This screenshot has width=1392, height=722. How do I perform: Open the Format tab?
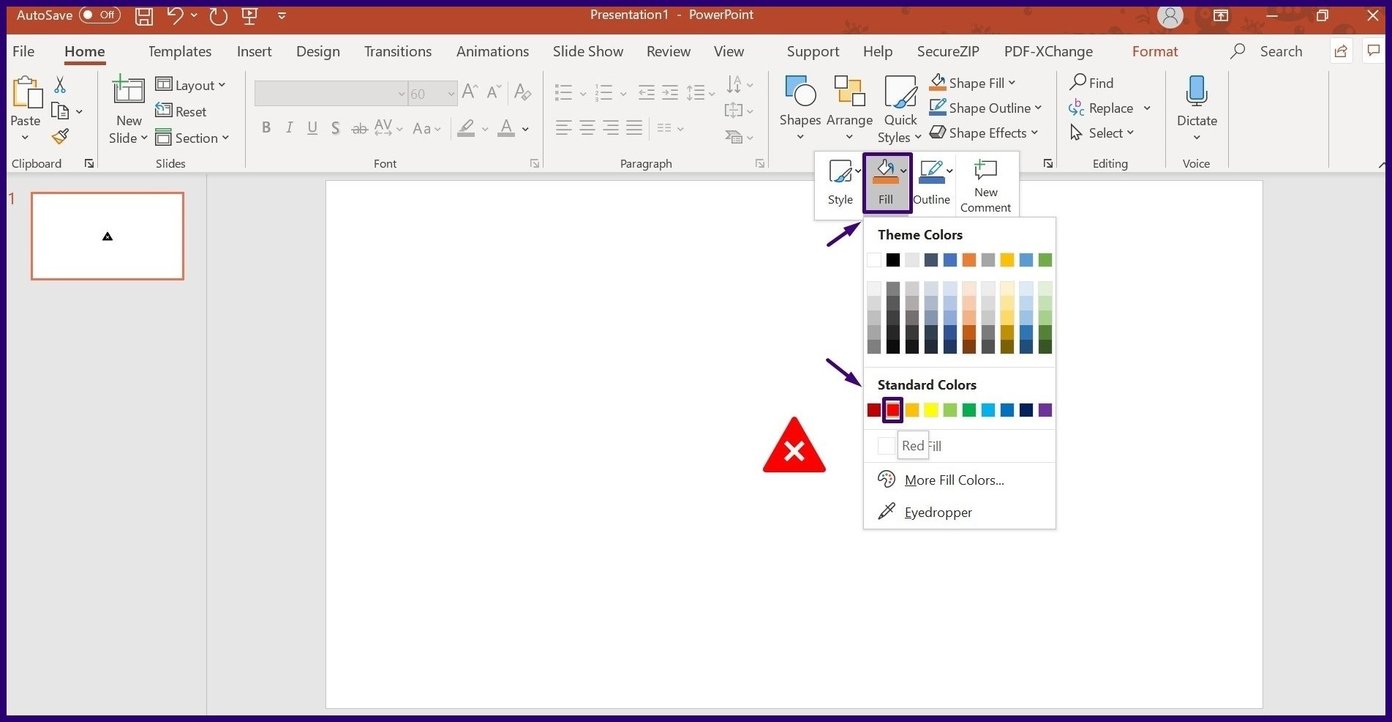click(1155, 51)
